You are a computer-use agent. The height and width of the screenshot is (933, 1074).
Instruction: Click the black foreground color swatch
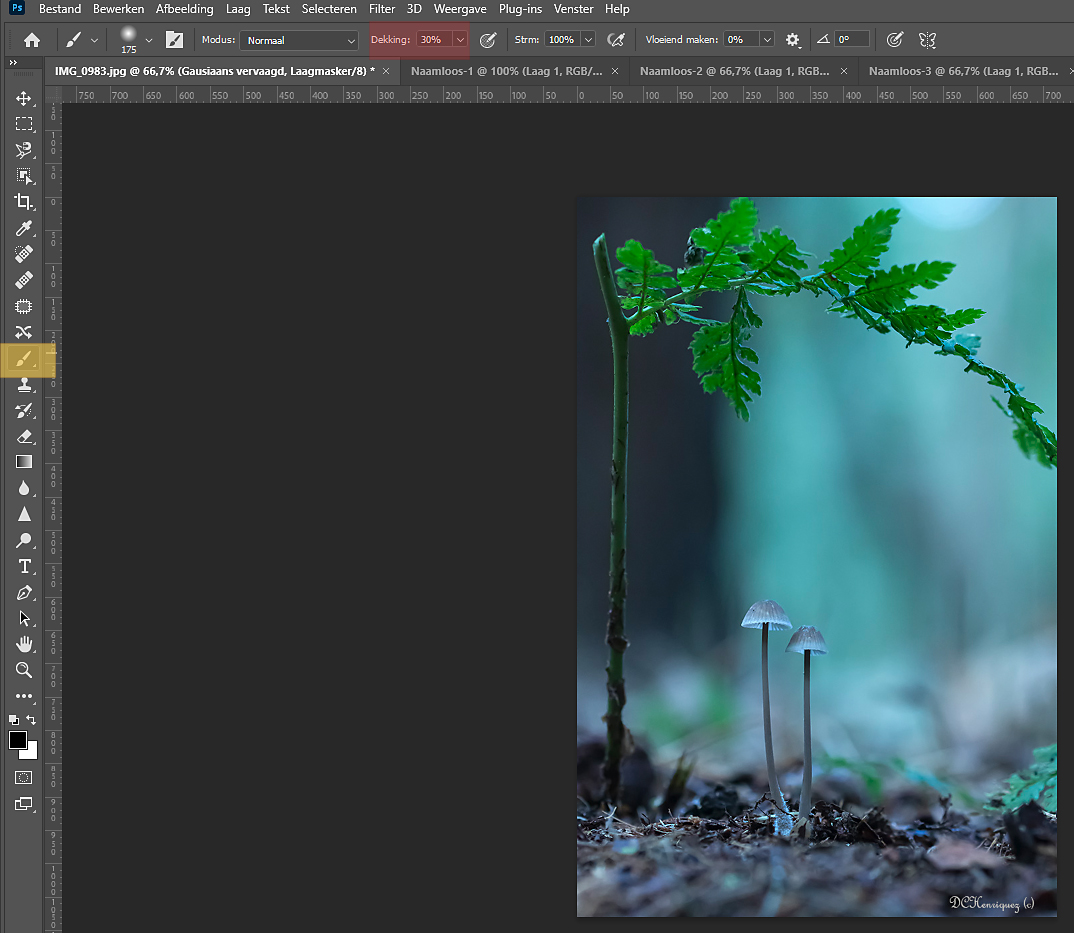18,740
